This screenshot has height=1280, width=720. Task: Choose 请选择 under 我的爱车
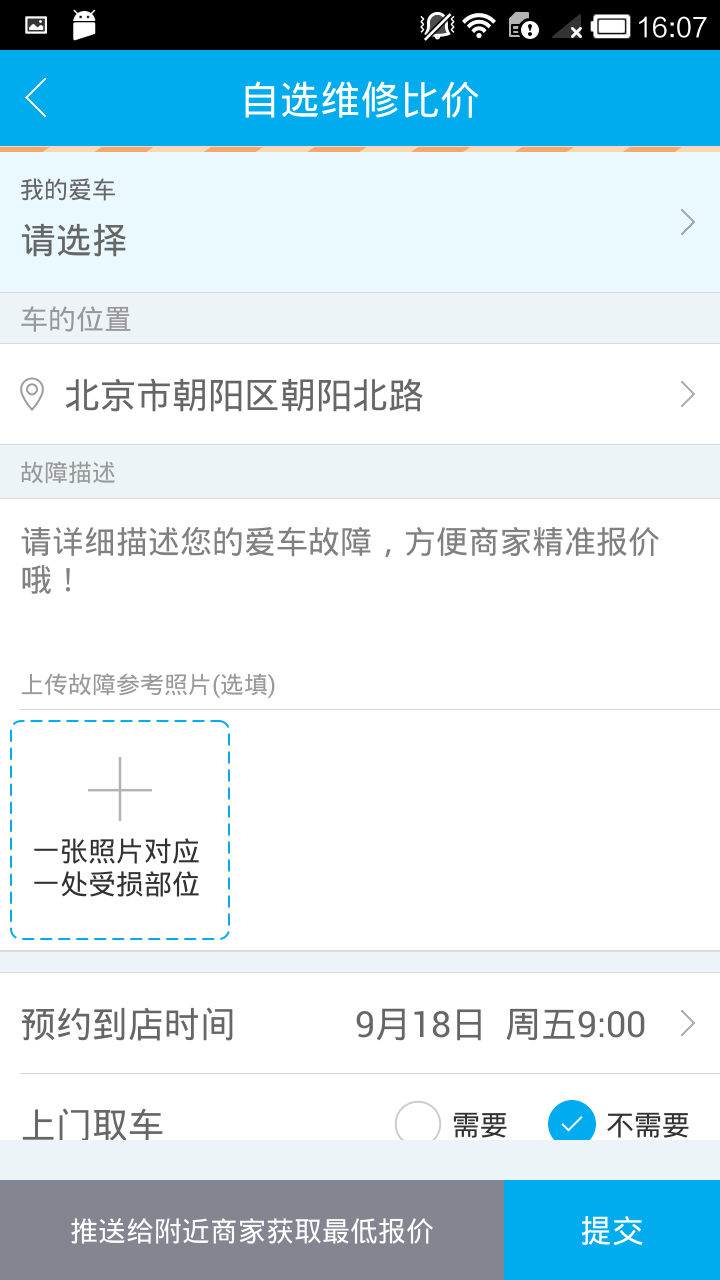point(74,241)
